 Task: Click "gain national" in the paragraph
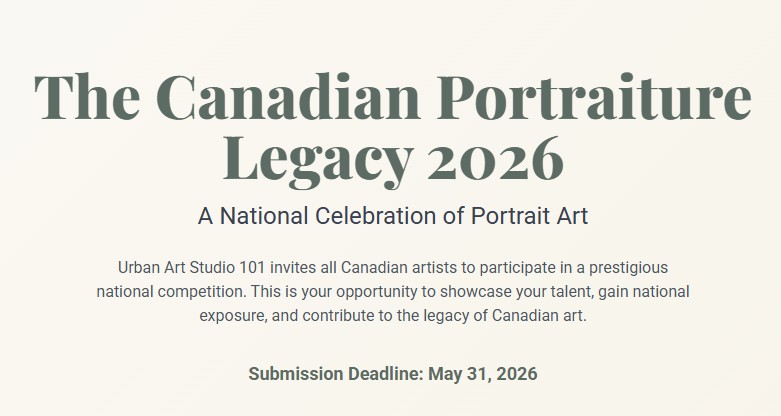coord(642,292)
